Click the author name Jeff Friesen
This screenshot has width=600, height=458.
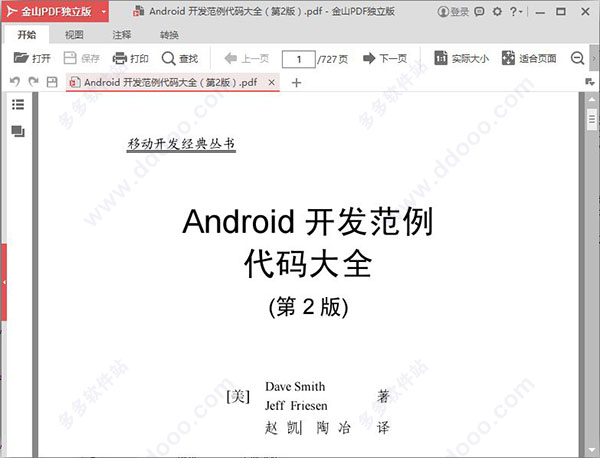point(296,406)
